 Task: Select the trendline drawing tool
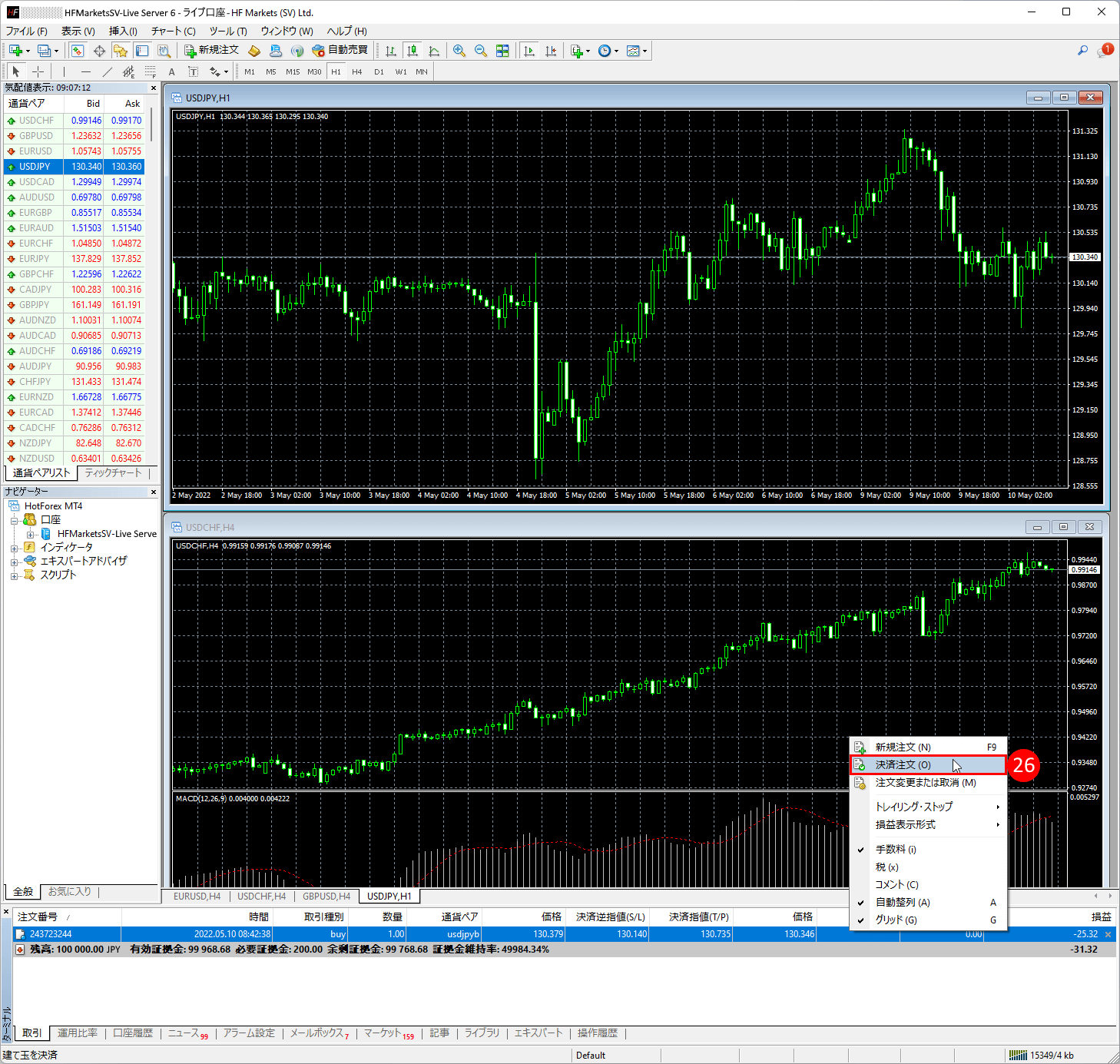108,71
